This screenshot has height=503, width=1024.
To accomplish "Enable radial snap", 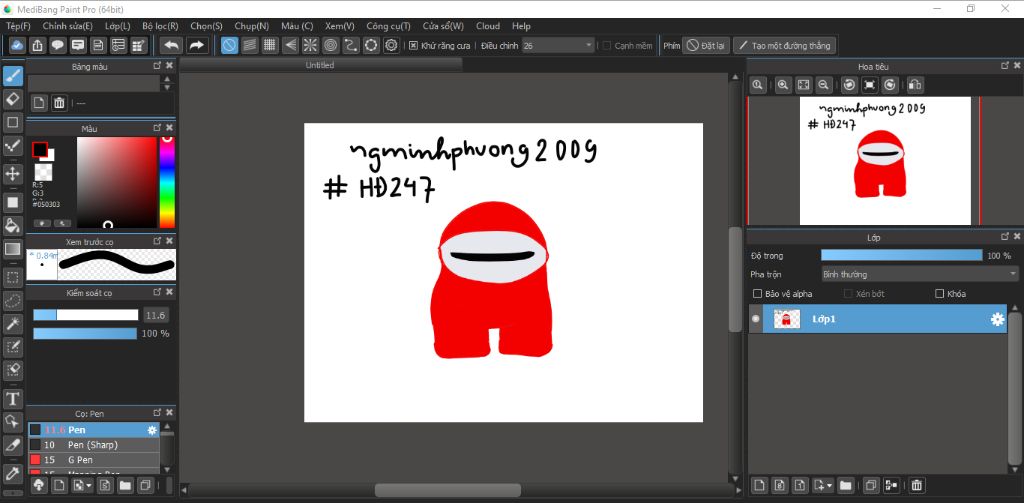I will pyautogui.click(x=310, y=45).
